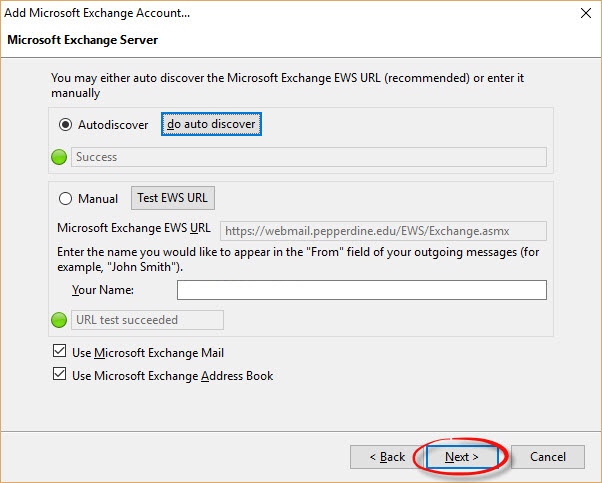This screenshot has width=602, height=483.
Task: Click the Microsoft Exchange EWS URL field
Action: (382, 231)
